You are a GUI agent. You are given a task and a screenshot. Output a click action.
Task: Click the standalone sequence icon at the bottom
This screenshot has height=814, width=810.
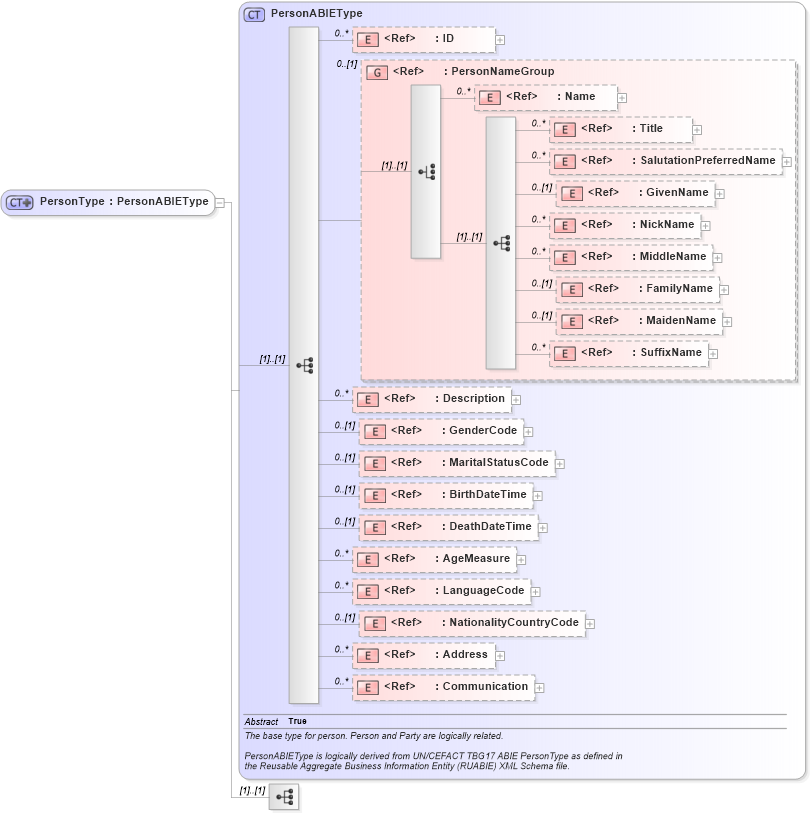point(284,796)
